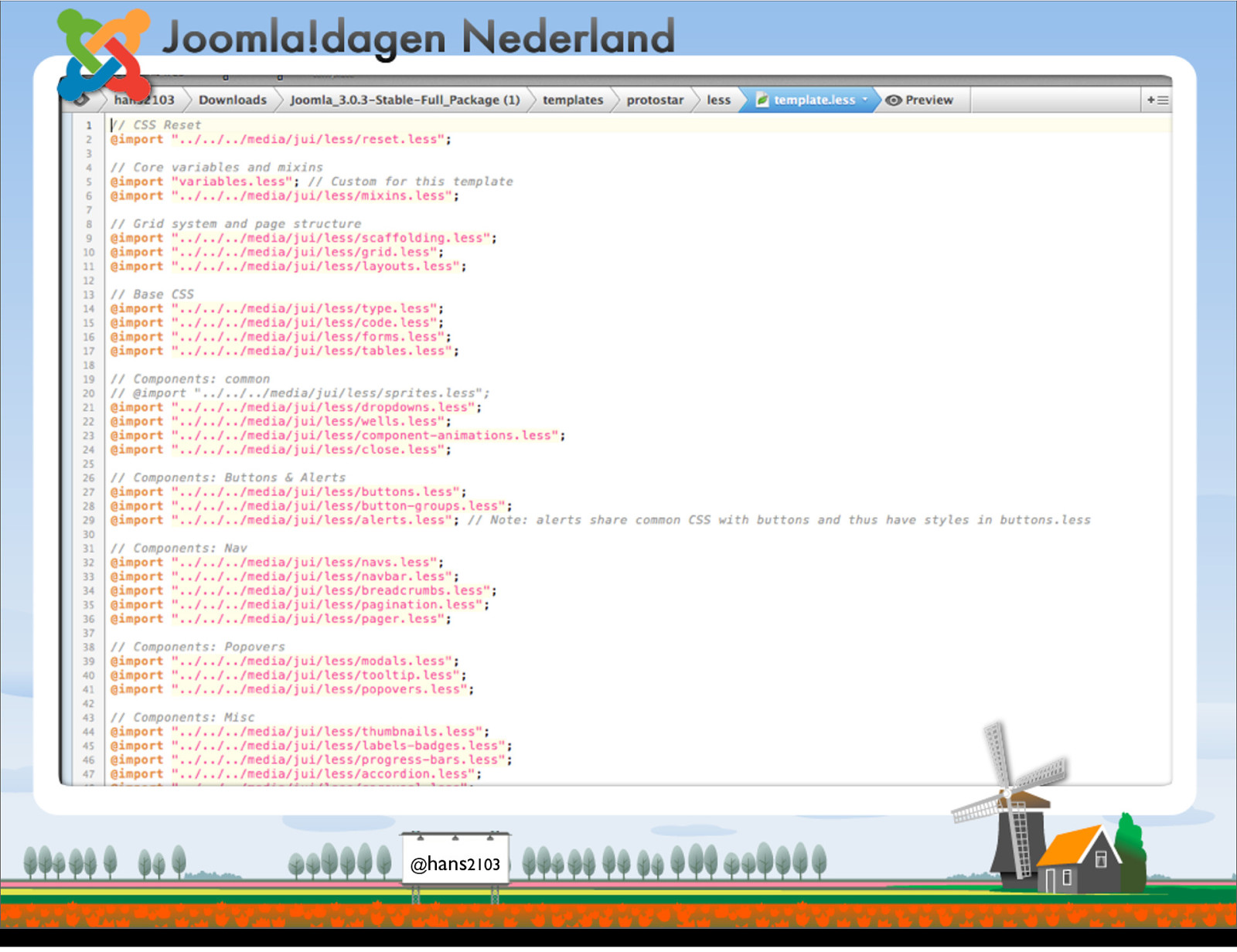Screen dimensions: 1237x952
Task: Open the protostar path segment
Action: click(x=655, y=100)
